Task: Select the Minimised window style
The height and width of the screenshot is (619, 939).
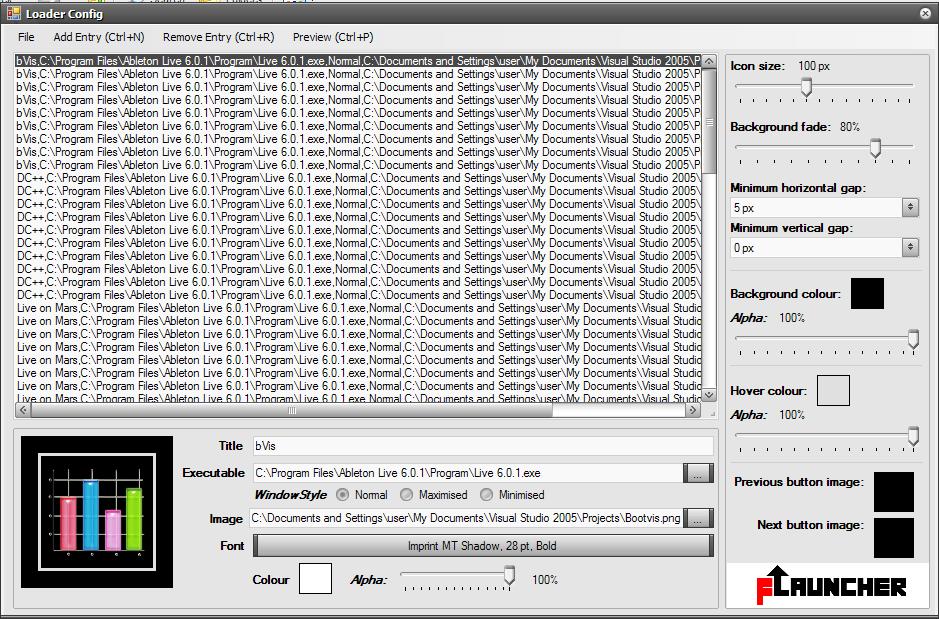Action: tap(489, 495)
